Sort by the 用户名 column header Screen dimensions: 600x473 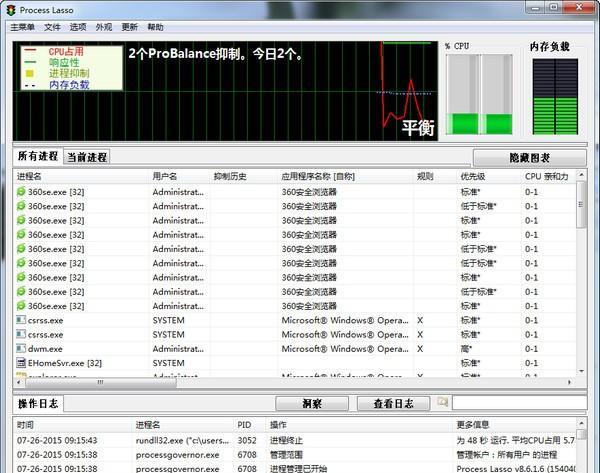pos(165,176)
